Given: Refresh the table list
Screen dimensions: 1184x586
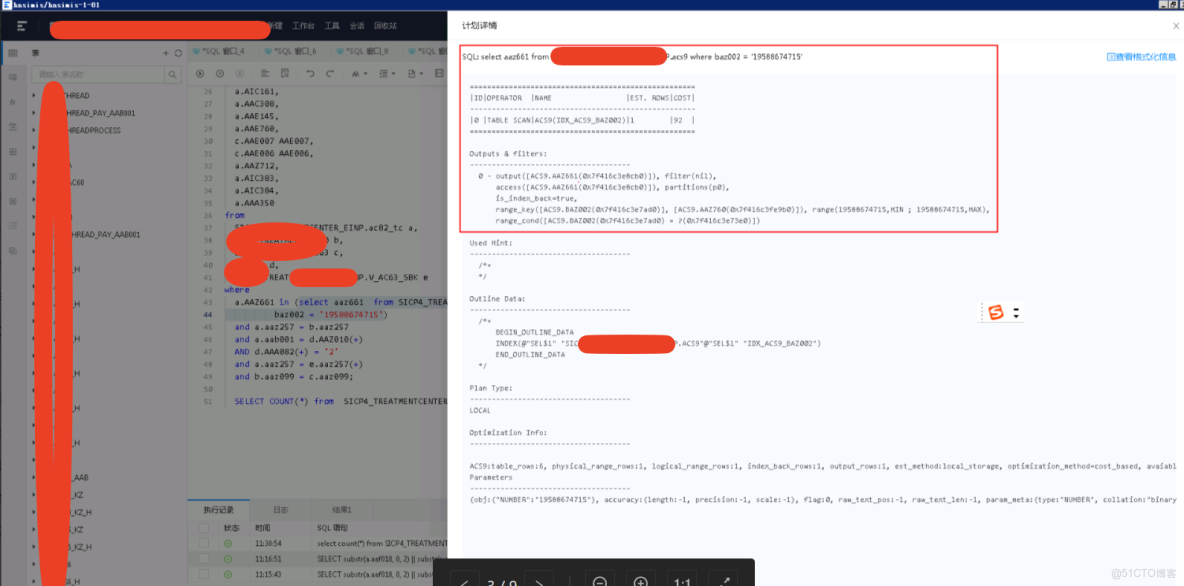Looking at the screenshot, I should coord(178,54).
